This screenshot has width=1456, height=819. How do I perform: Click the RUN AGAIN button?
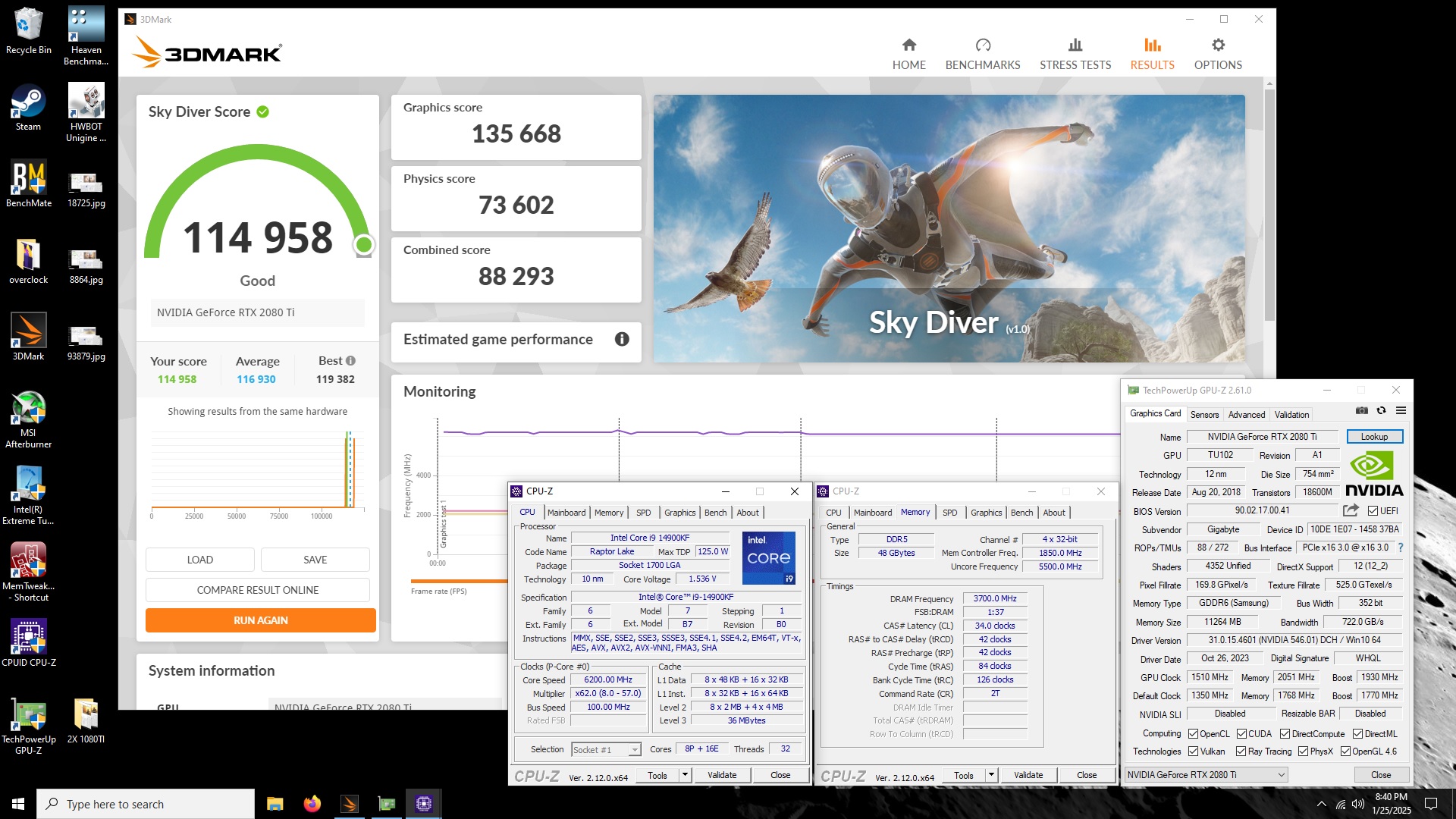[x=261, y=620]
